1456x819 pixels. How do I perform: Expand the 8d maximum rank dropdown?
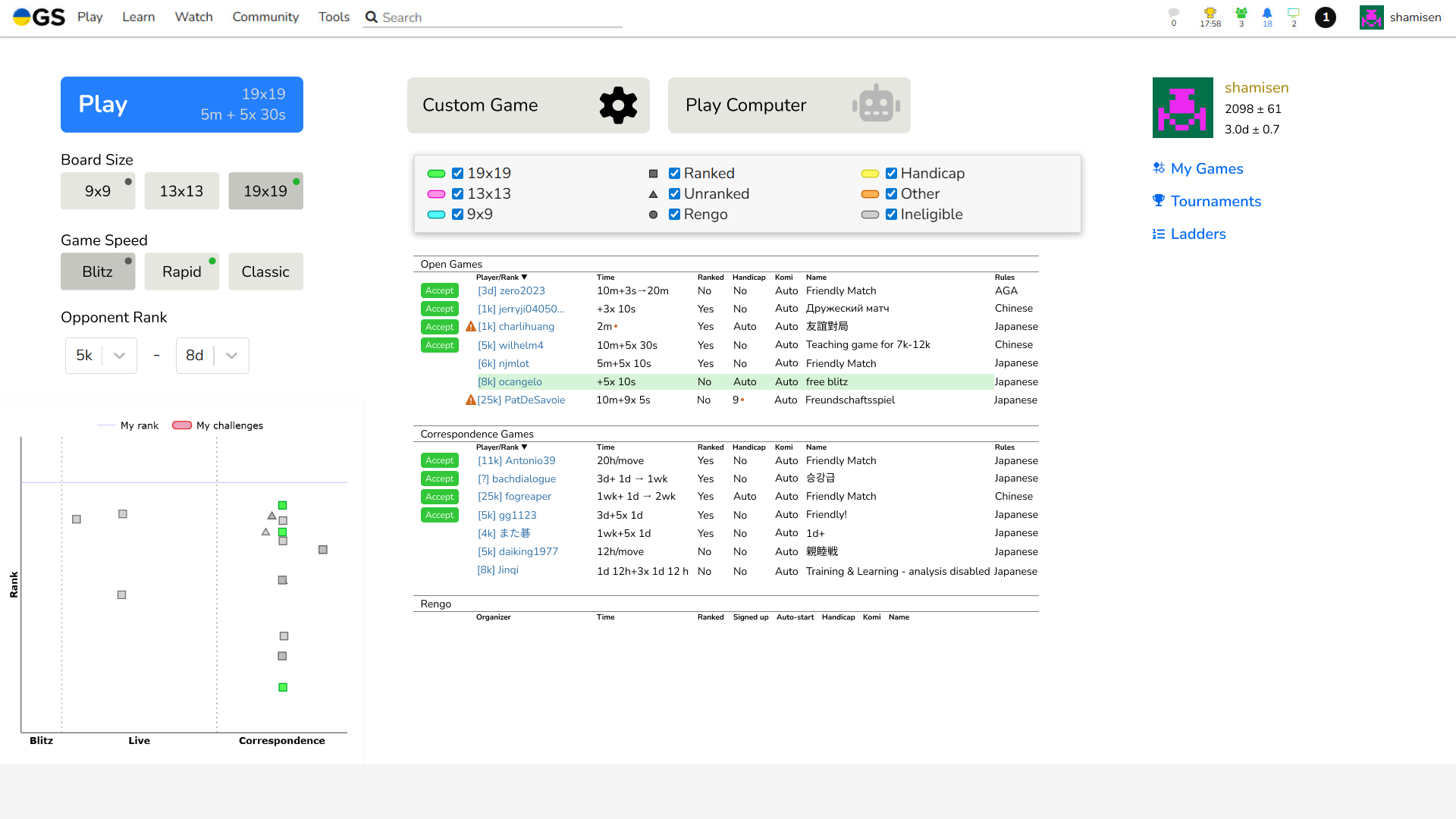coord(231,356)
